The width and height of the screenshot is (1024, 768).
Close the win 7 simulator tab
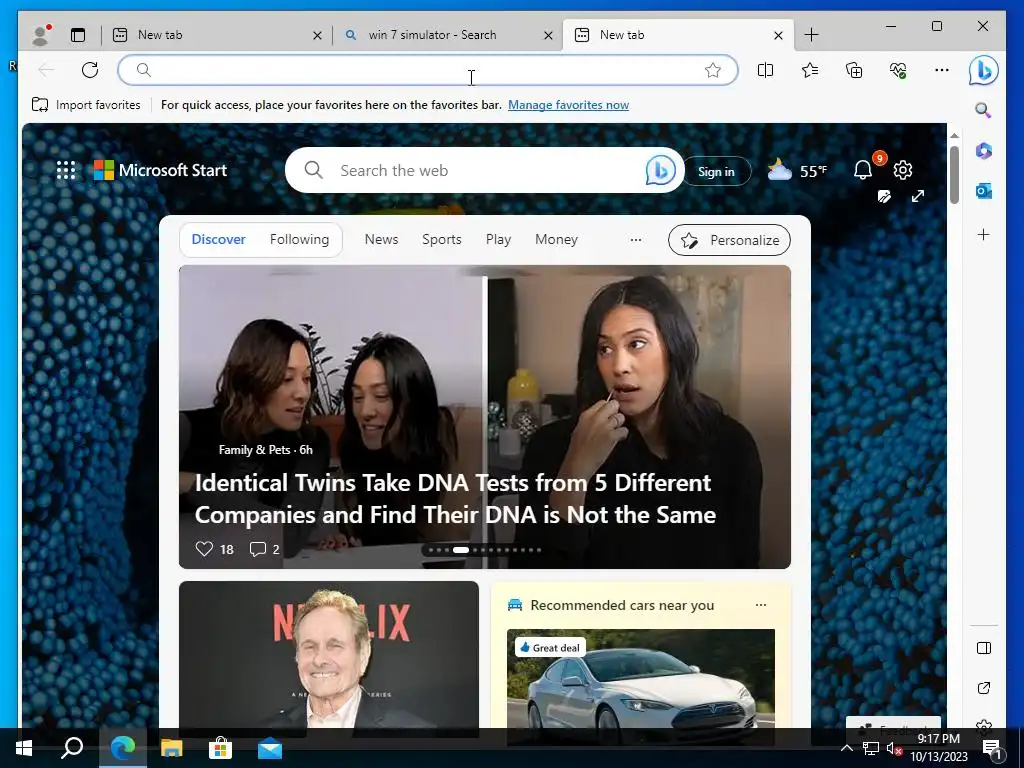(x=549, y=35)
